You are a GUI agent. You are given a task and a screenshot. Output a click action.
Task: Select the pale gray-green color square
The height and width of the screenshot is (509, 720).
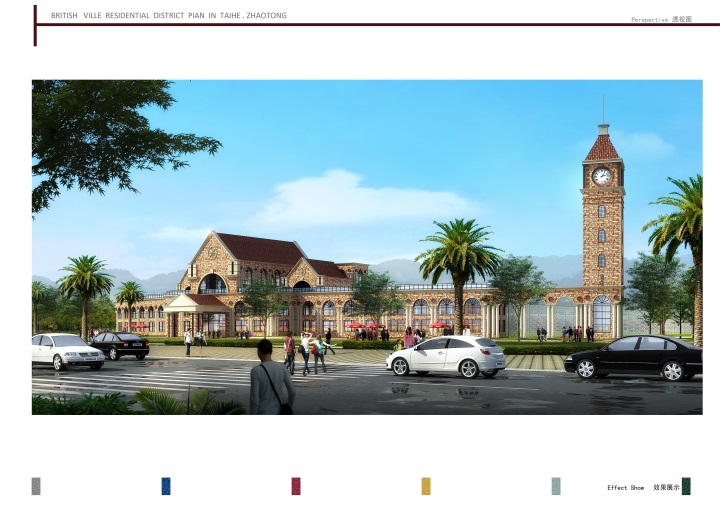(x=556, y=486)
